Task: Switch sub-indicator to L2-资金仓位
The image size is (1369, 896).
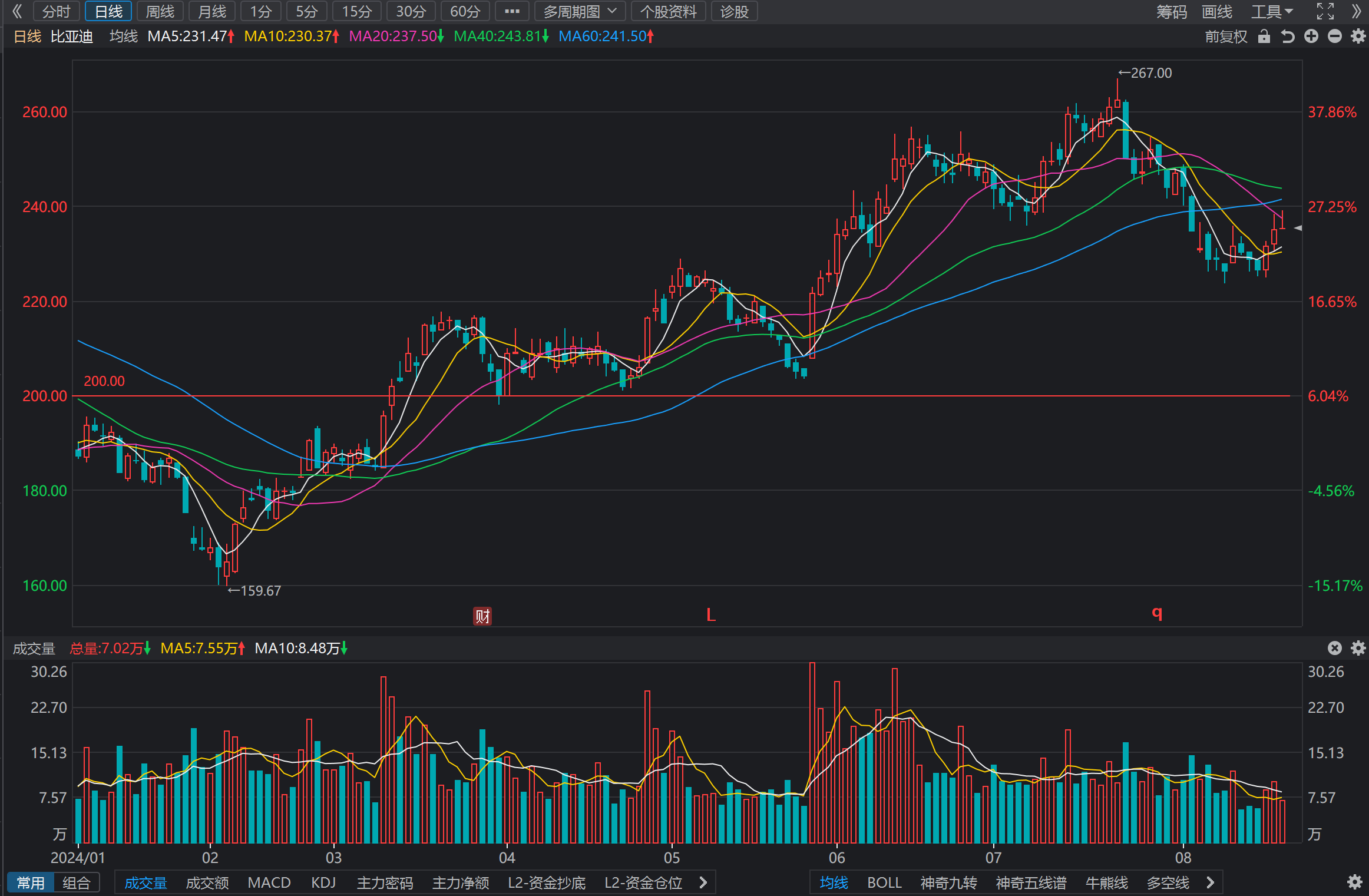Action: pos(643,882)
